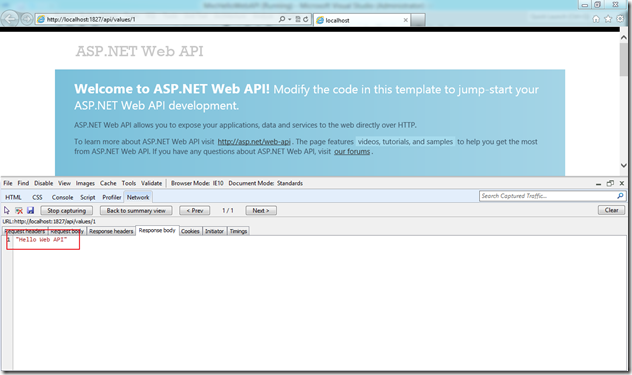Open the Validate menu
This screenshot has width=632, height=375.
pyautogui.click(x=152, y=183)
